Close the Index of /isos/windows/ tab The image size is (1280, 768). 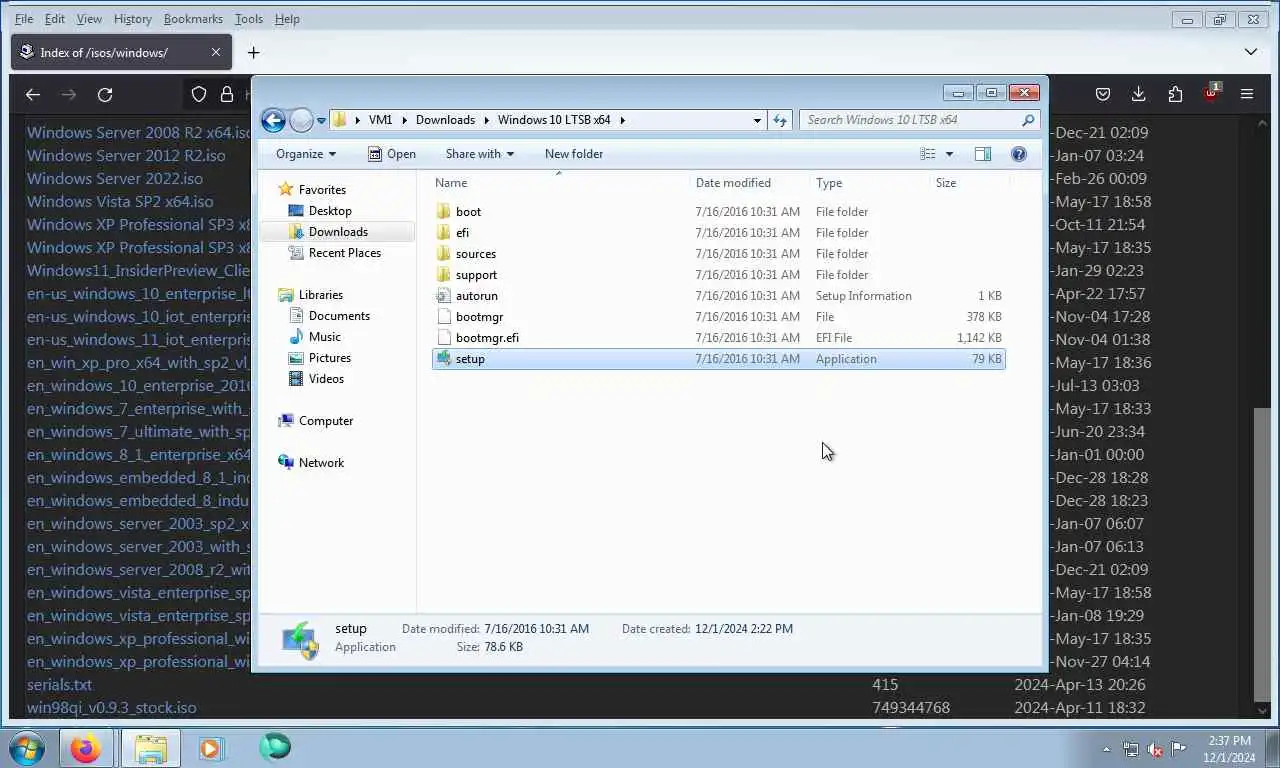[216, 52]
